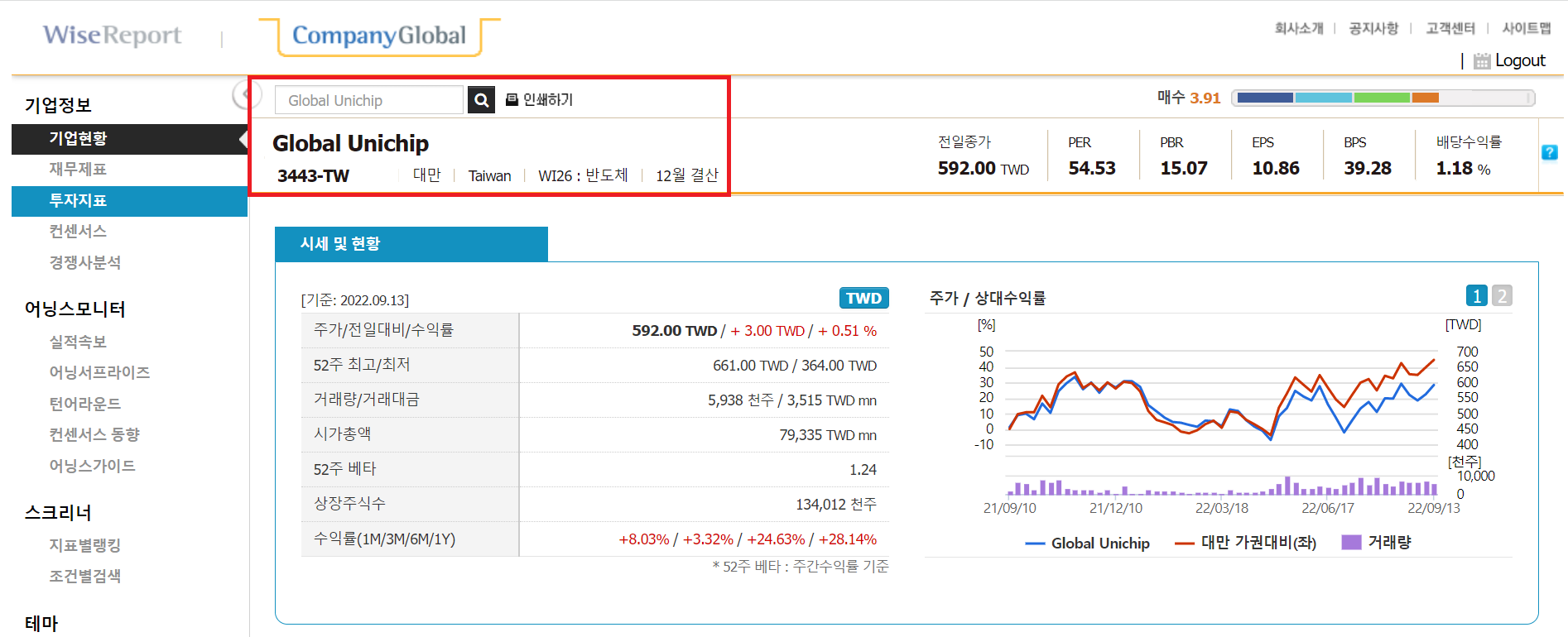The width and height of the screenshot is (1568, 637).
Task: Click the Global Unichip search field
Action: coord(369,100)
